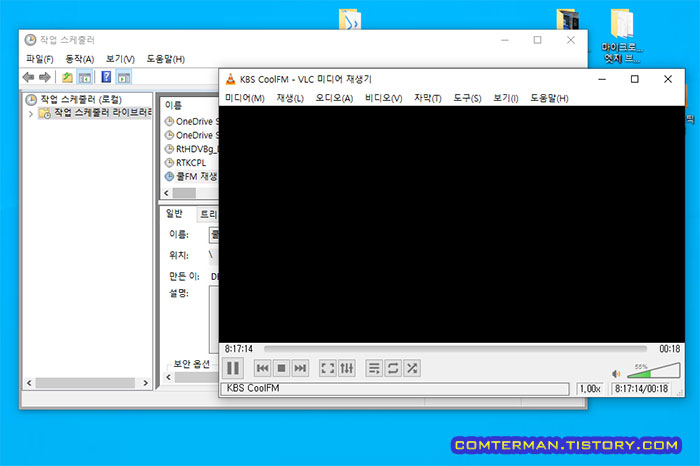This screenshot has height=466, width=700.
Task: Open the VLC 재생(L) menu
Action: [290, 98]
